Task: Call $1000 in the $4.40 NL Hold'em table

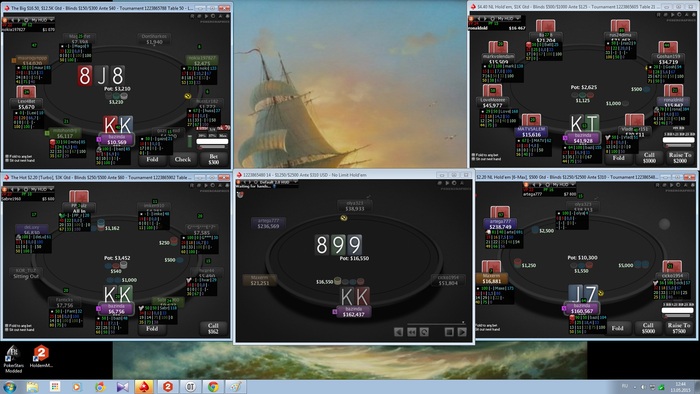Action: tap(649, 158)
